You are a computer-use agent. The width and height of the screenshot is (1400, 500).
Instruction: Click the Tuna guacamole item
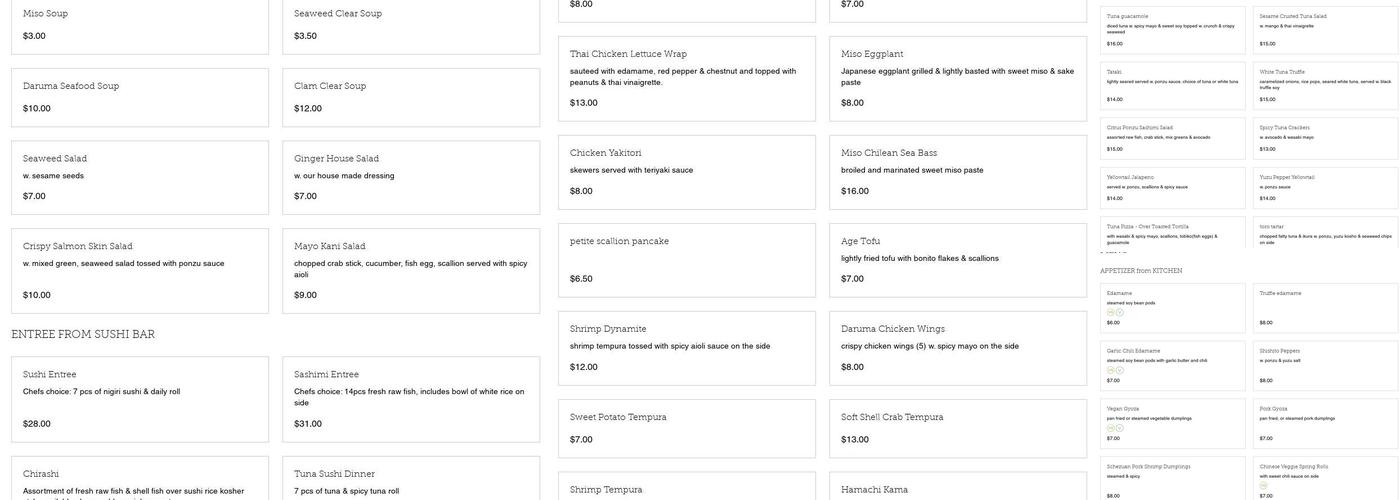coord(1166,30)
